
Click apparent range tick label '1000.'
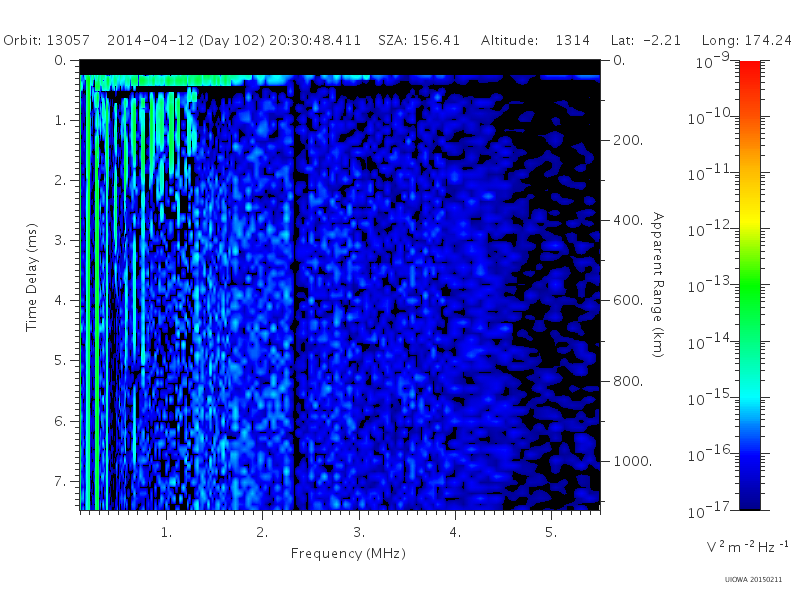pos(633,461)
